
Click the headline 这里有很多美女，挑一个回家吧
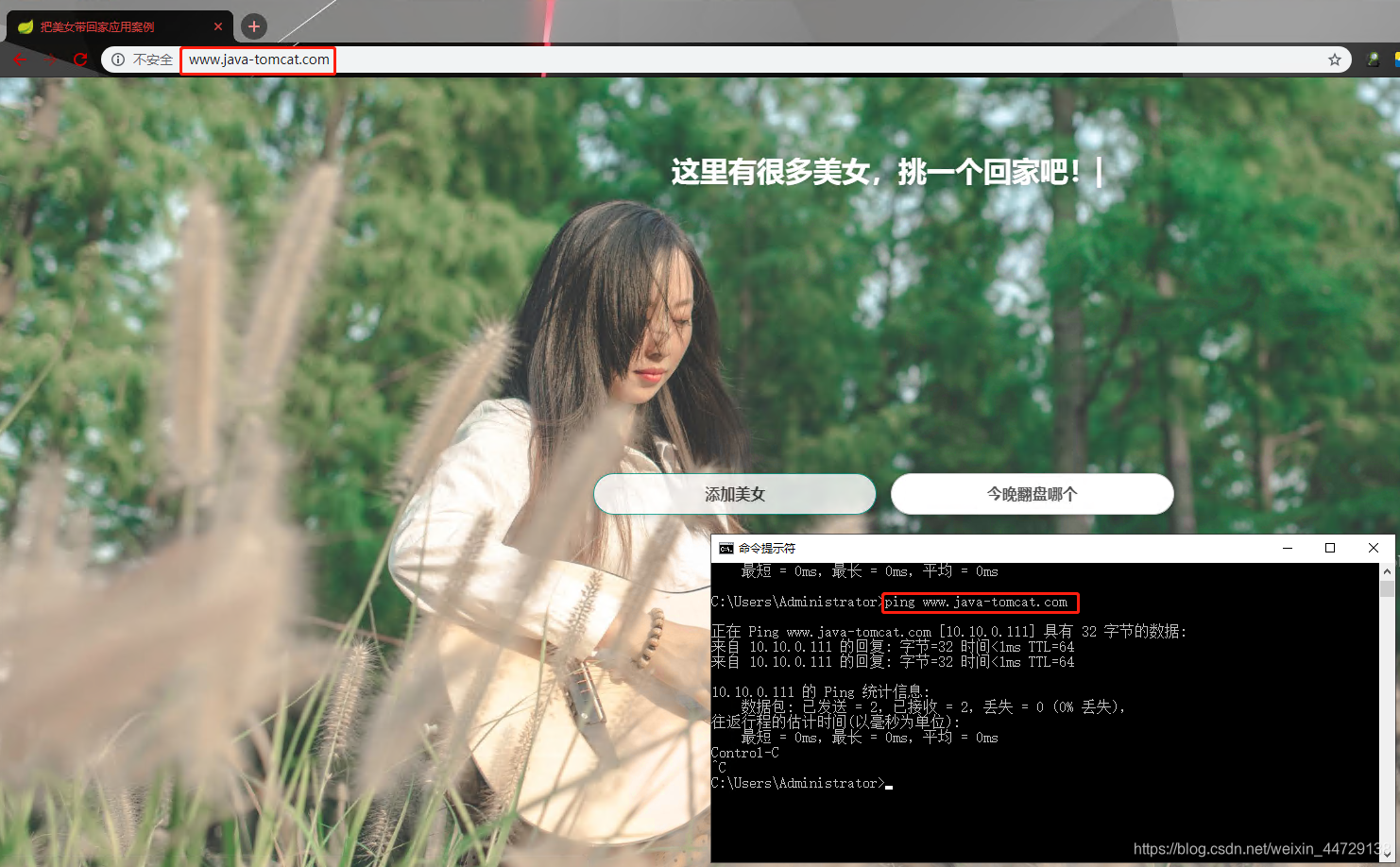[x=876, y=172]
